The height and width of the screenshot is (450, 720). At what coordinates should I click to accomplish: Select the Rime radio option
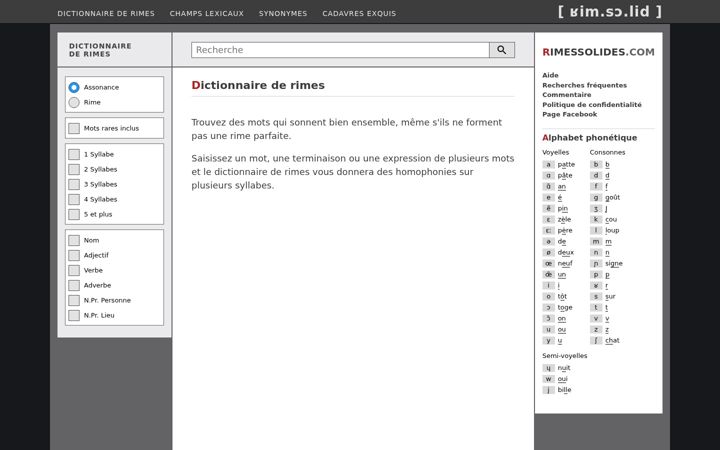pos(74,102)
